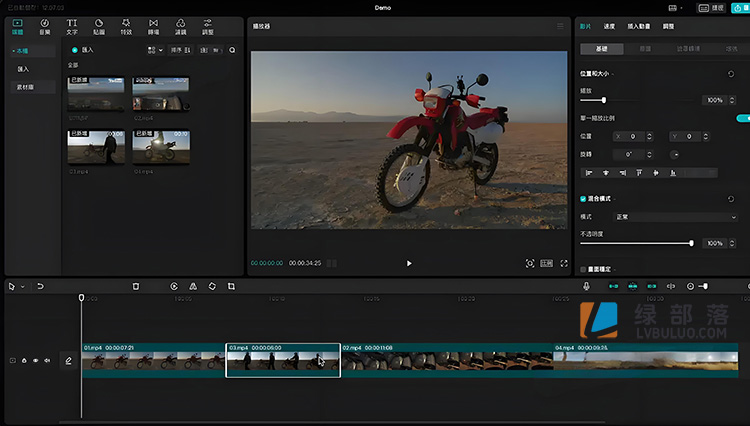Click the shortcuts (捷徑) keyboard button
The width and height of the screenshot is (750, 426).
[711, 8]
